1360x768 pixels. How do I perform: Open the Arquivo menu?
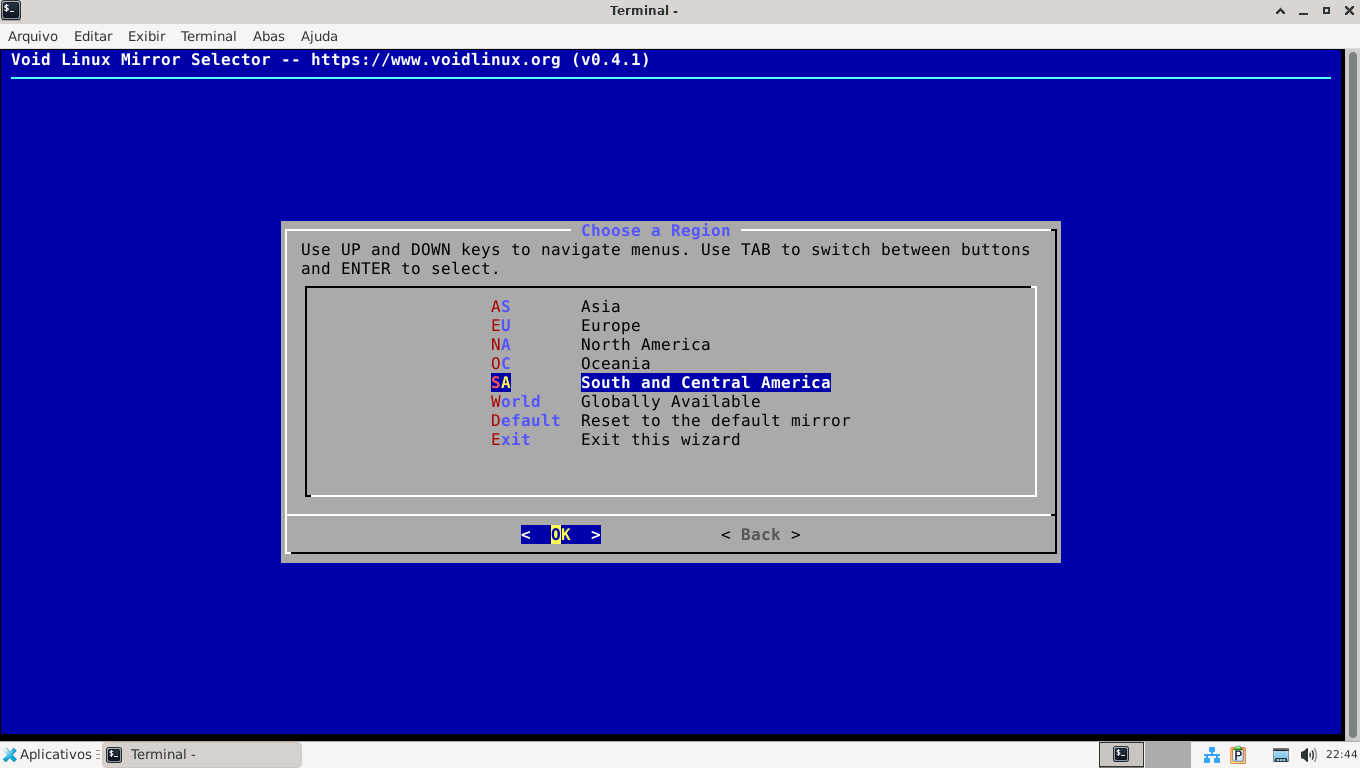33,36
